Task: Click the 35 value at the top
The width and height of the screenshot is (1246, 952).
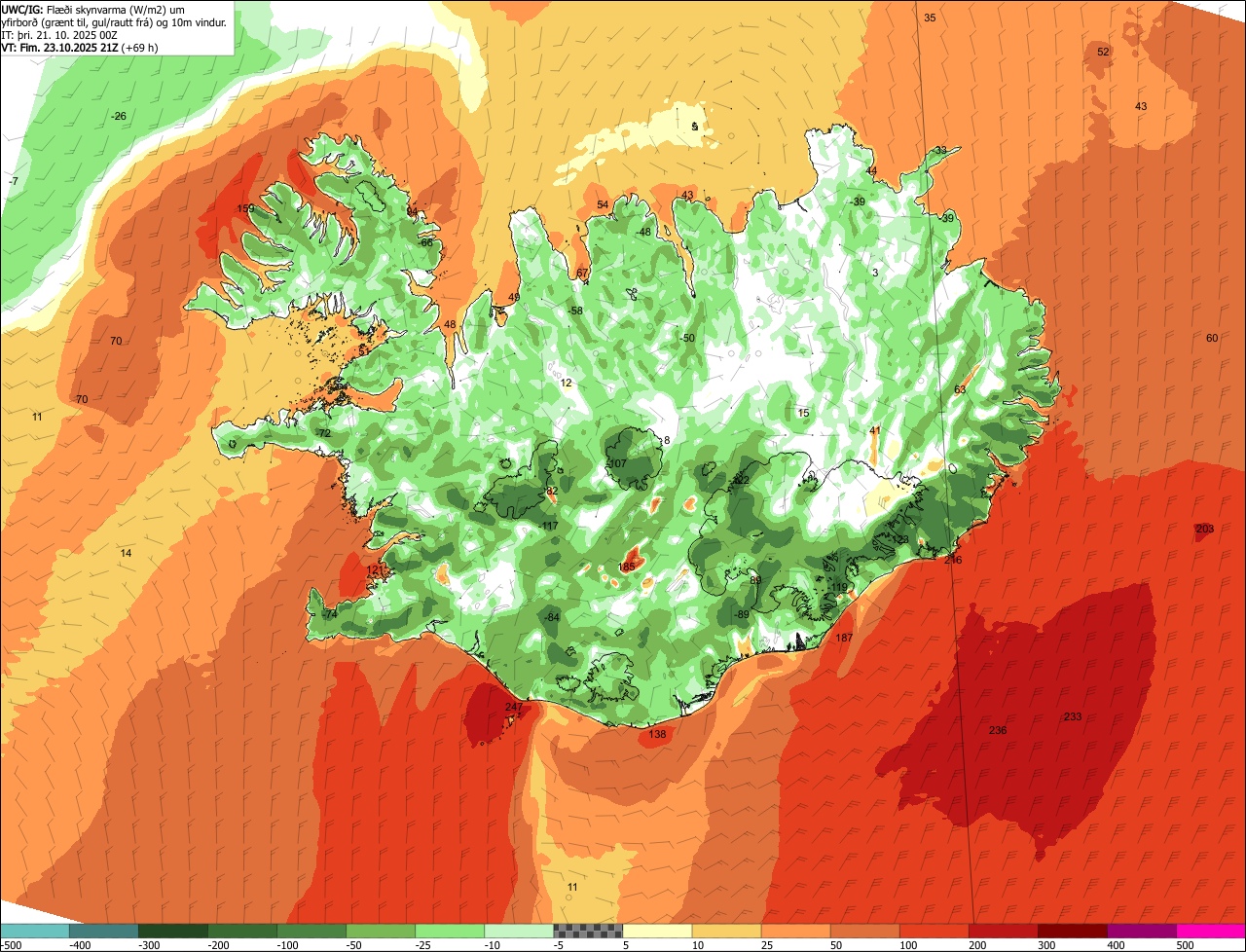Action: [x=930, y=18]
